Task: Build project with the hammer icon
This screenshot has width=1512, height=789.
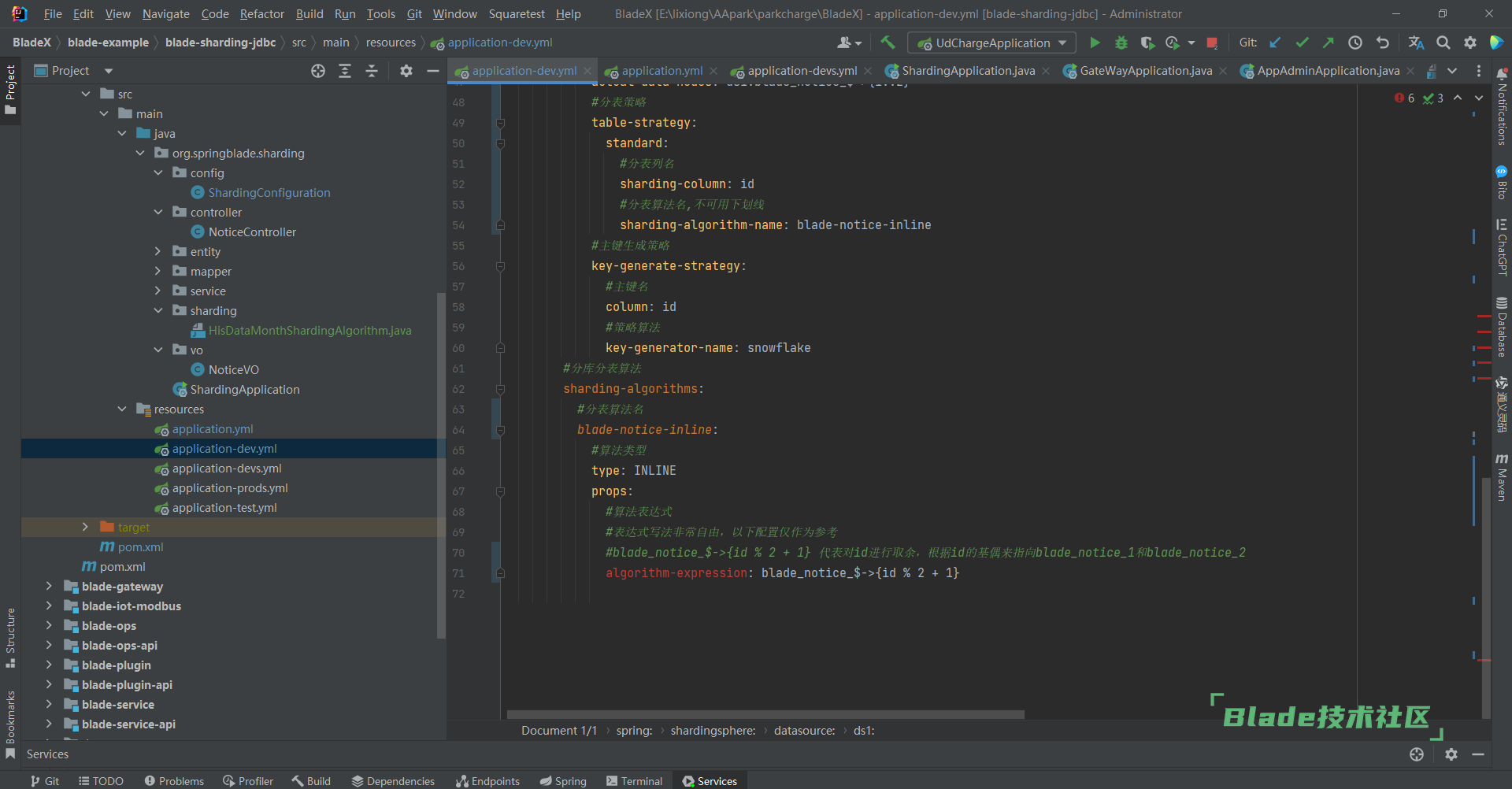Action: (x=888, y=43)
